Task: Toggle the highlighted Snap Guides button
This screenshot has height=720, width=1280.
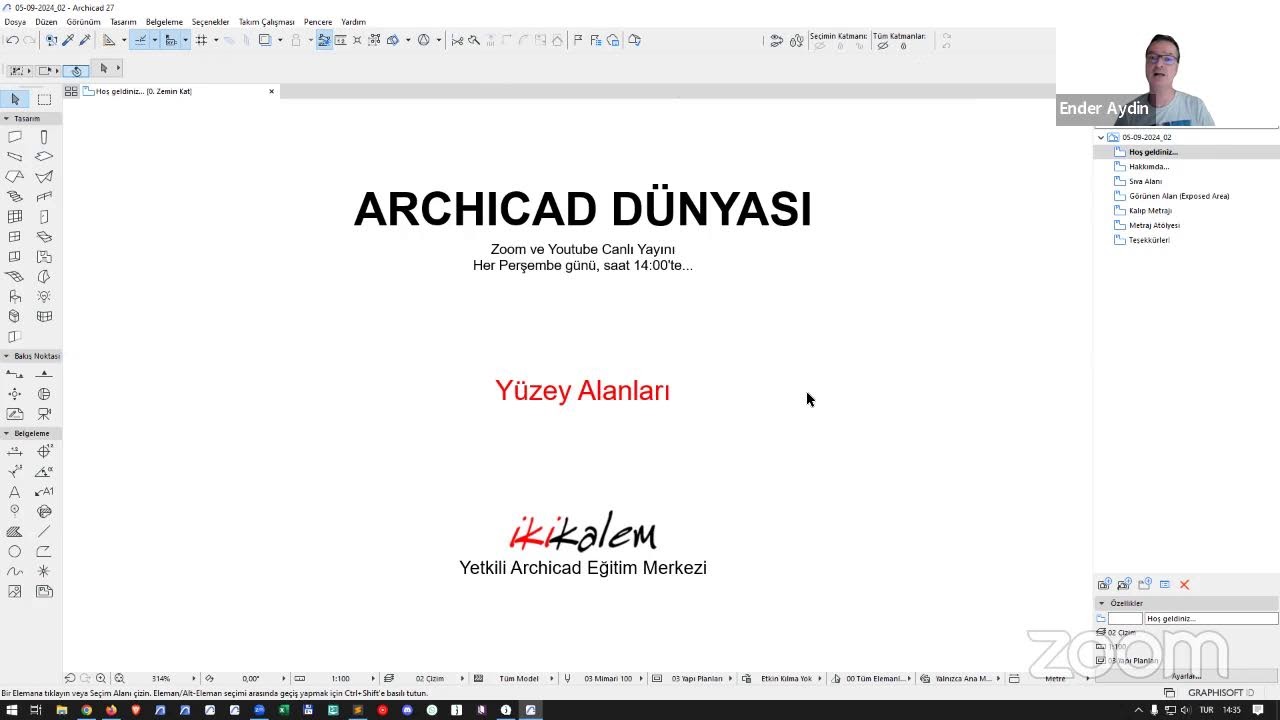Action: [140, 40]
